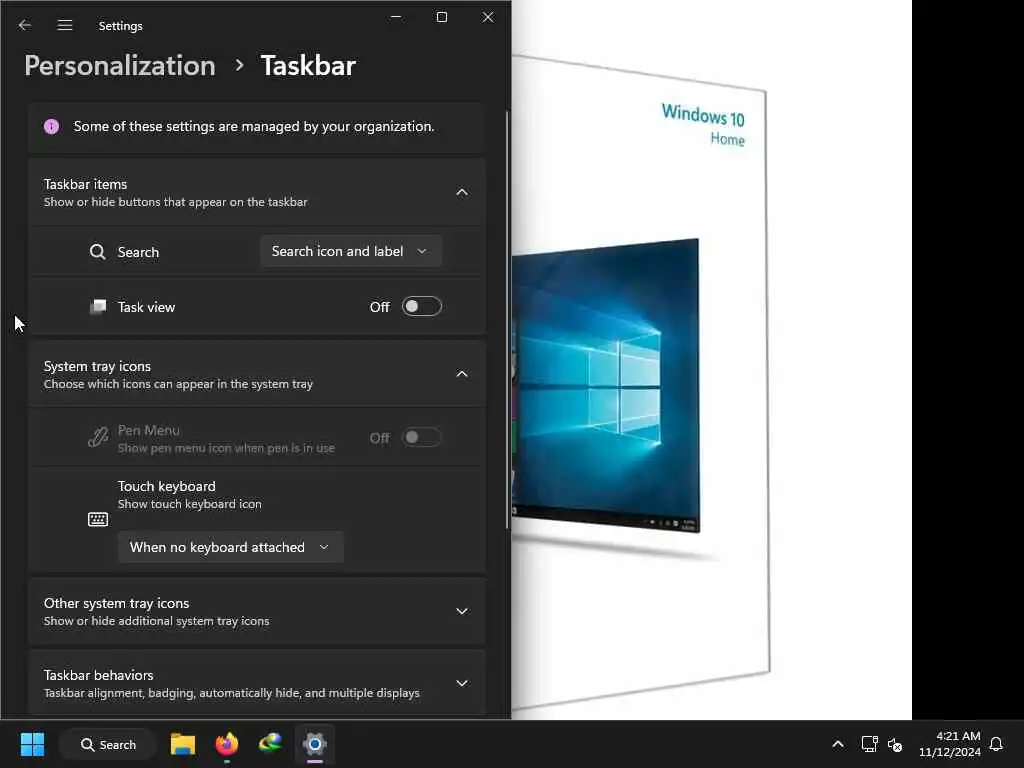The image size is (1024, 768).
Task: Click Show touch keyboard icon text
Action: (189, 504)
